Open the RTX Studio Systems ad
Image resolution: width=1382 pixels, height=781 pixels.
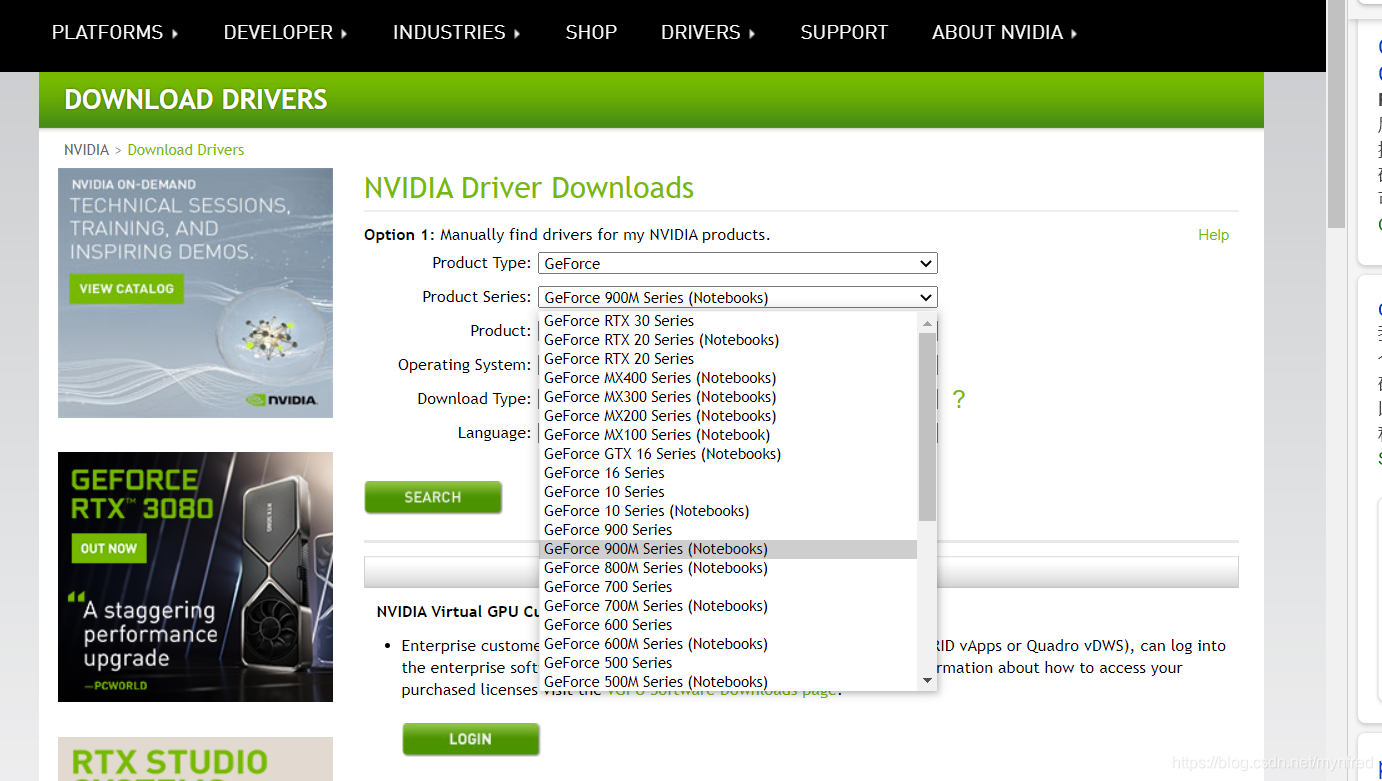[x=195, y=759]
